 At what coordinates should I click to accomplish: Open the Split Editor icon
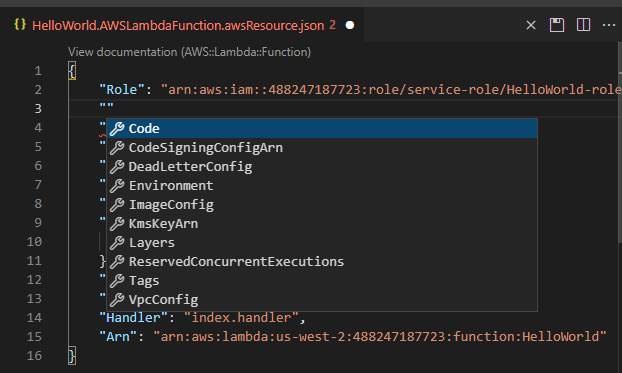point(583,25)
